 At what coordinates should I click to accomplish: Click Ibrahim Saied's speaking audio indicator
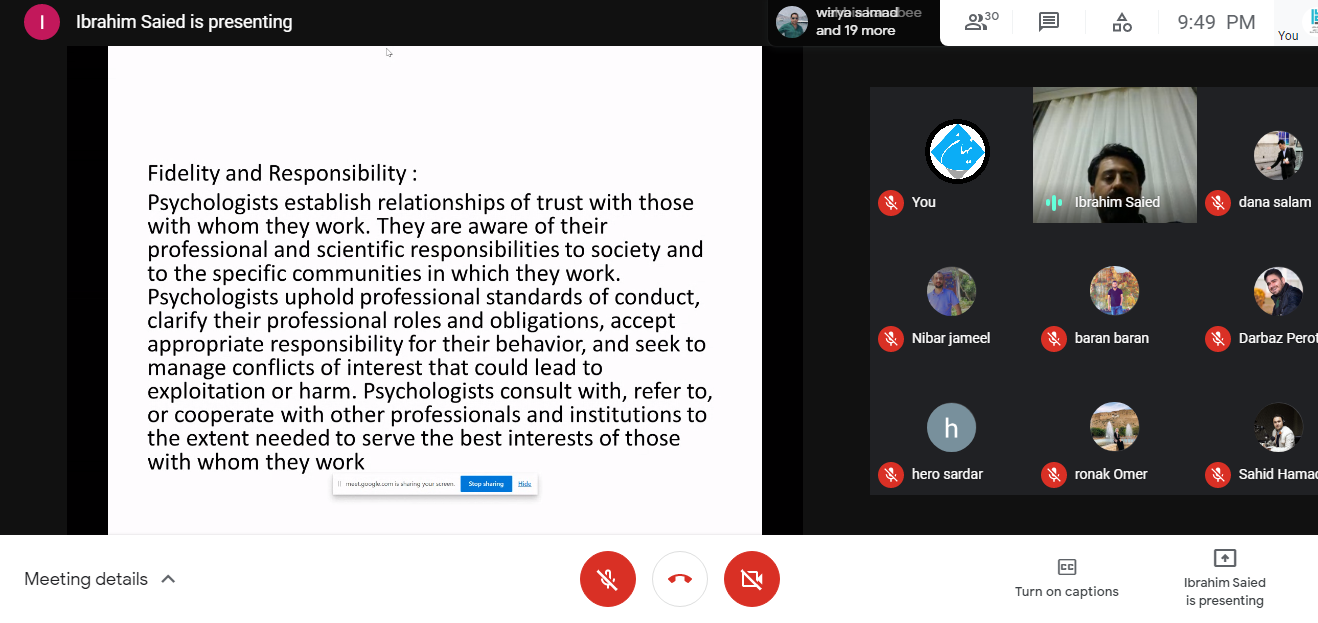(1053, 202)
